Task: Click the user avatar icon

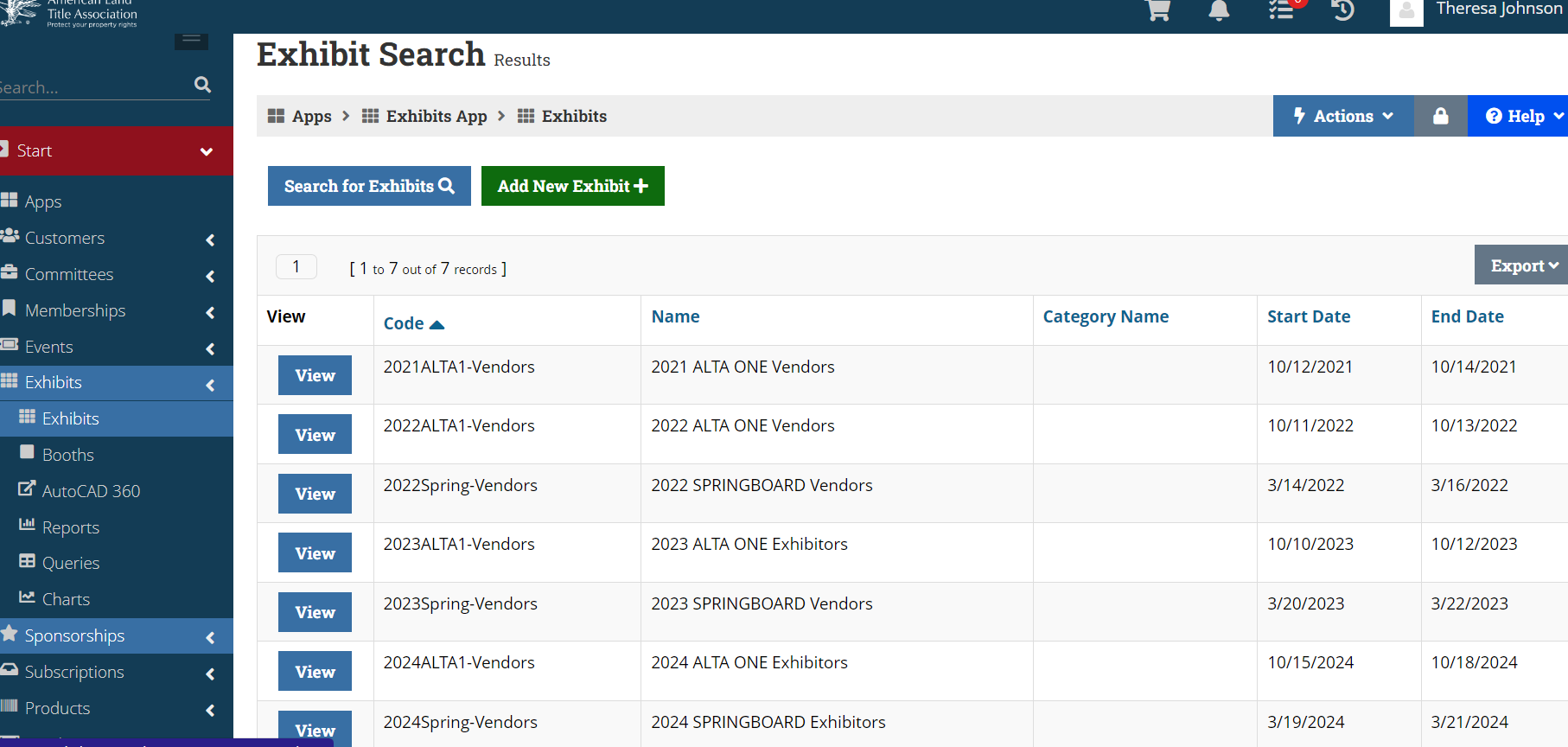Action: 1406,12
